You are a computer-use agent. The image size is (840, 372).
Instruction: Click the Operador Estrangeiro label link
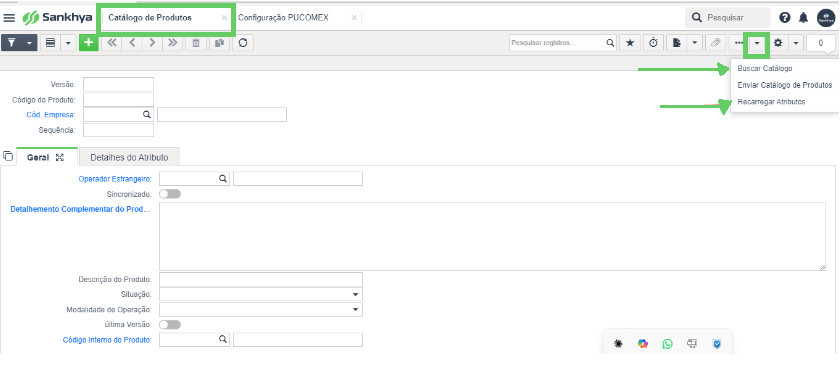[115, 178]
